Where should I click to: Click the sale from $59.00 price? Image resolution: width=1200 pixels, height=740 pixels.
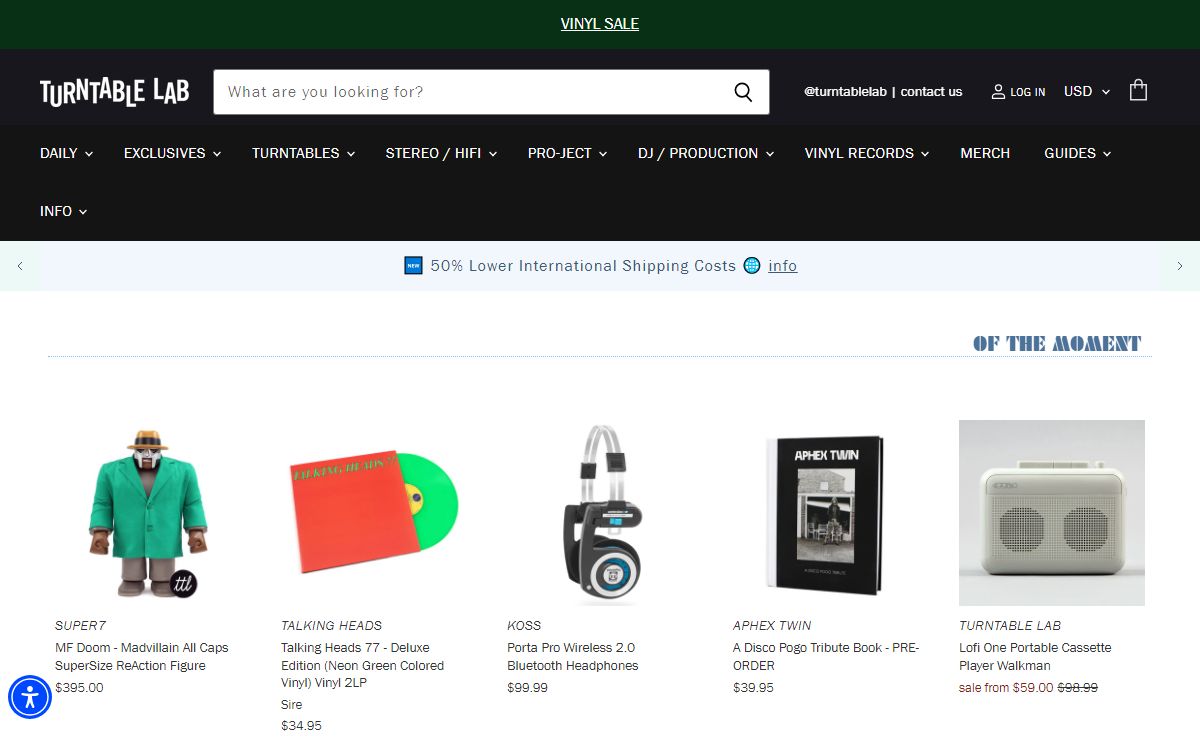pos(1006,688)
